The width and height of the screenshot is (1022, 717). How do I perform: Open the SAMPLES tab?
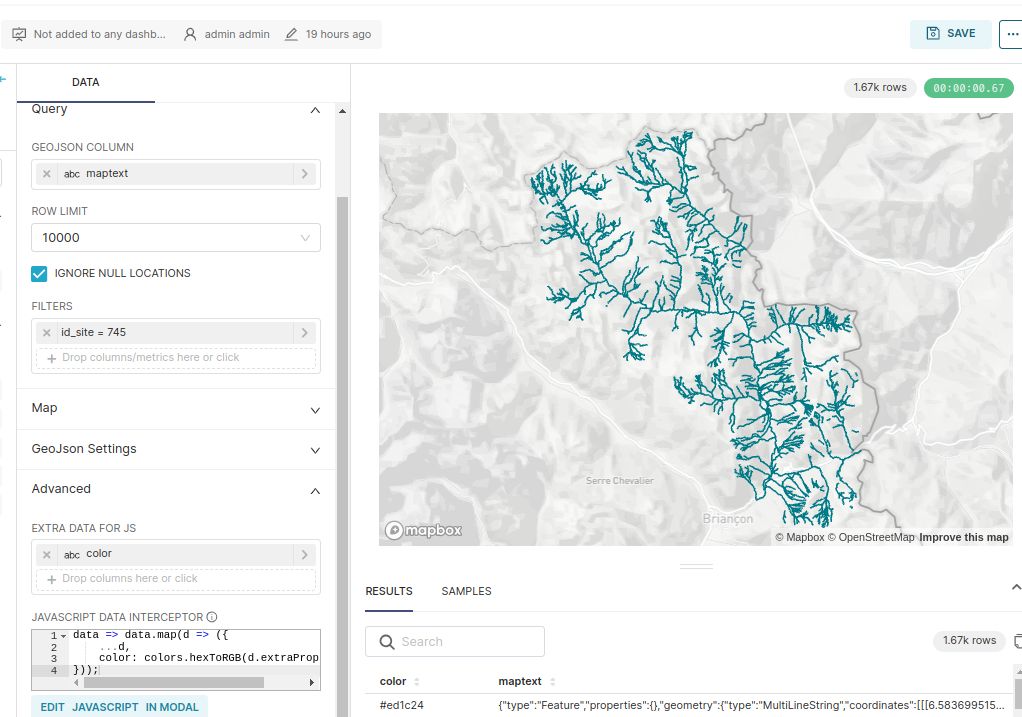click(467, 591)
